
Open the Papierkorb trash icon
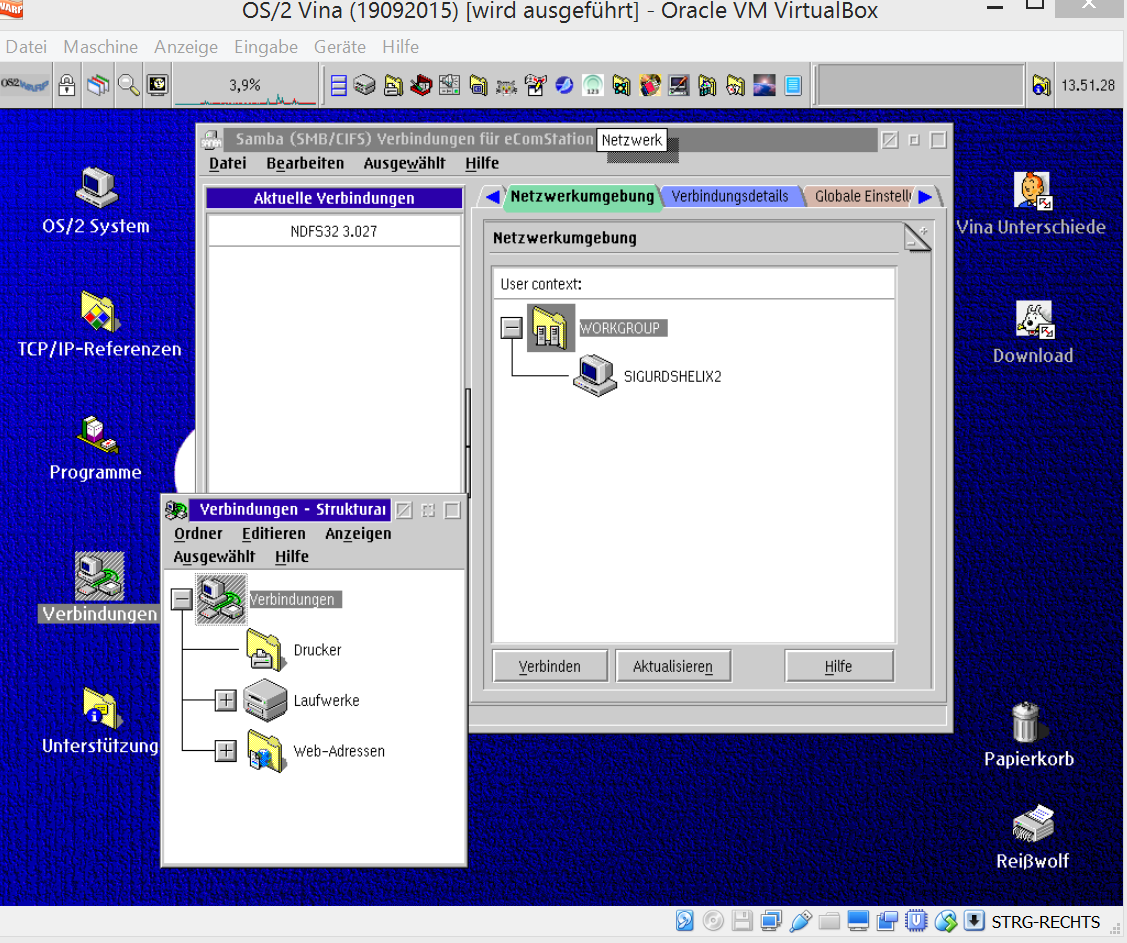(1026, 722)
